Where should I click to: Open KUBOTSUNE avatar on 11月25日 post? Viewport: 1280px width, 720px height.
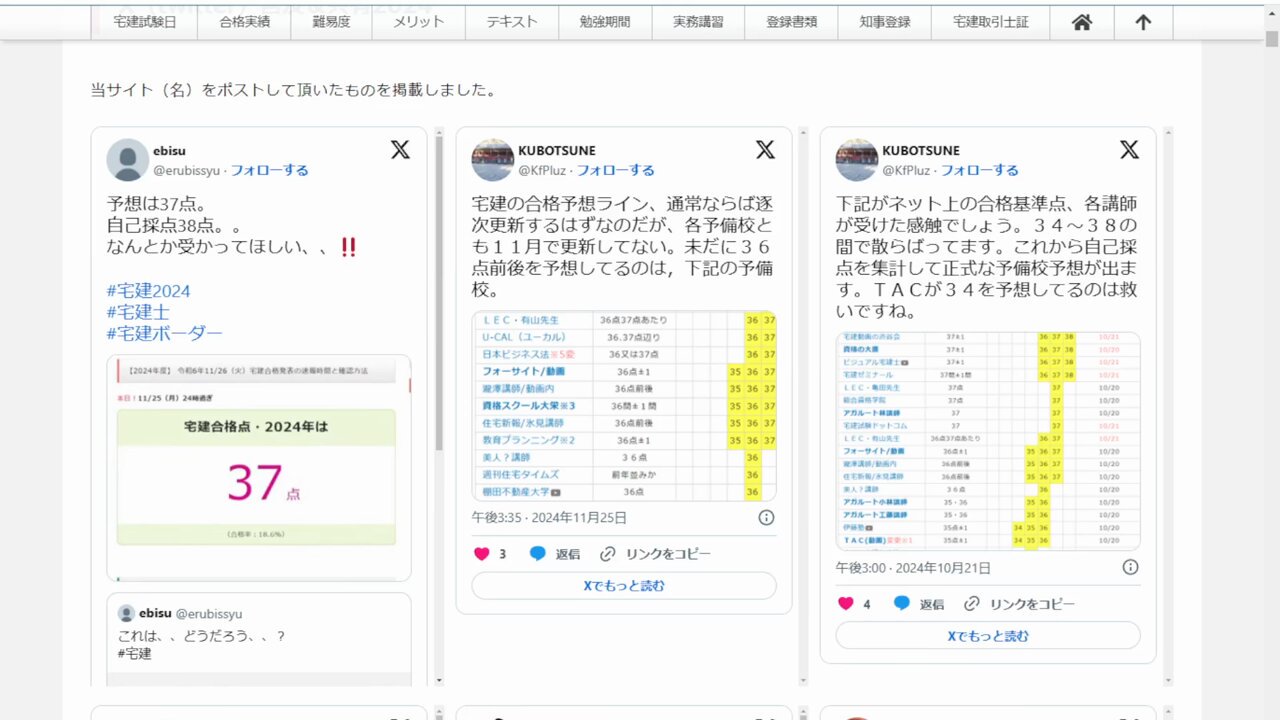coord(493,160)
